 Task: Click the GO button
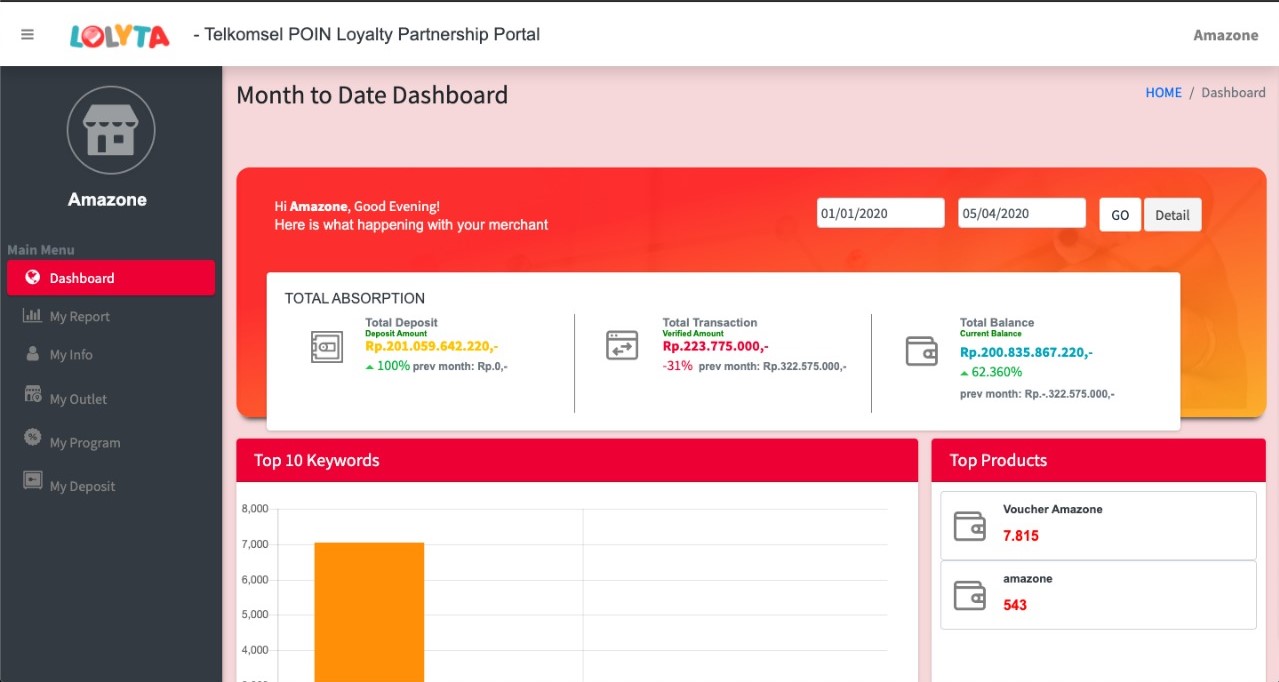[1120, 215]
